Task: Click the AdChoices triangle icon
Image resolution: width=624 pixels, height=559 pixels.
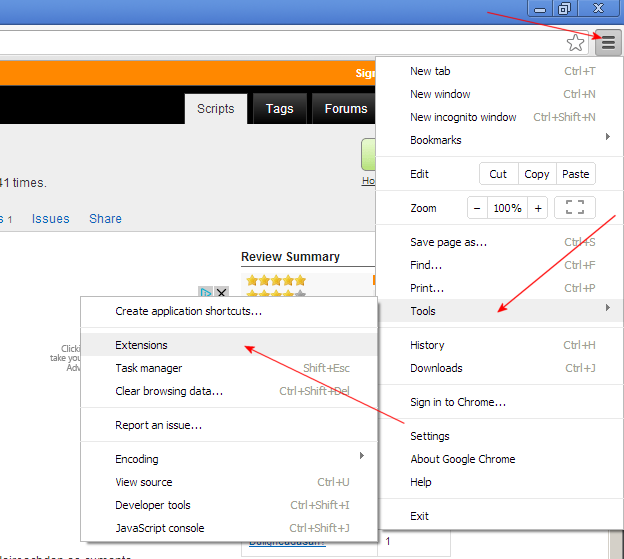Action: click(x=206, y=293)
